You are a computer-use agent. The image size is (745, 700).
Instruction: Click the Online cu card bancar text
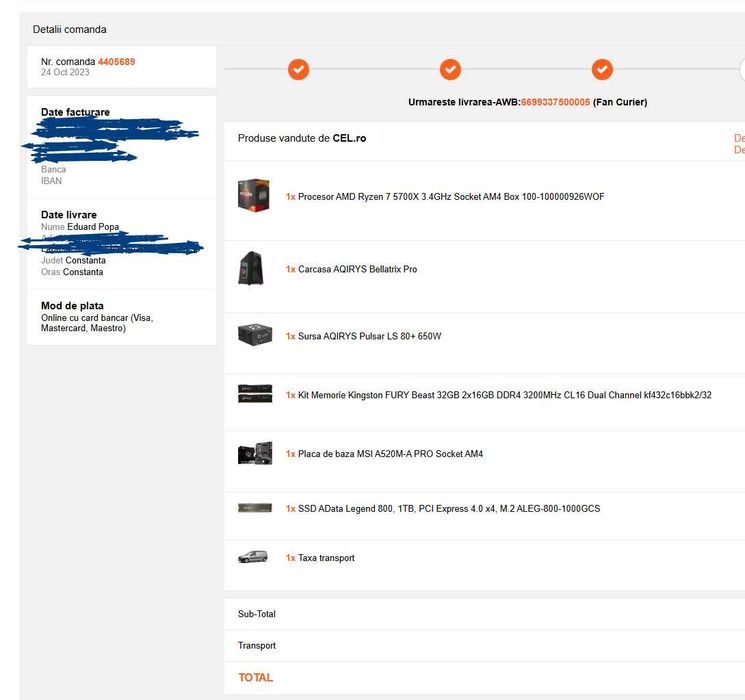(97, 323)
